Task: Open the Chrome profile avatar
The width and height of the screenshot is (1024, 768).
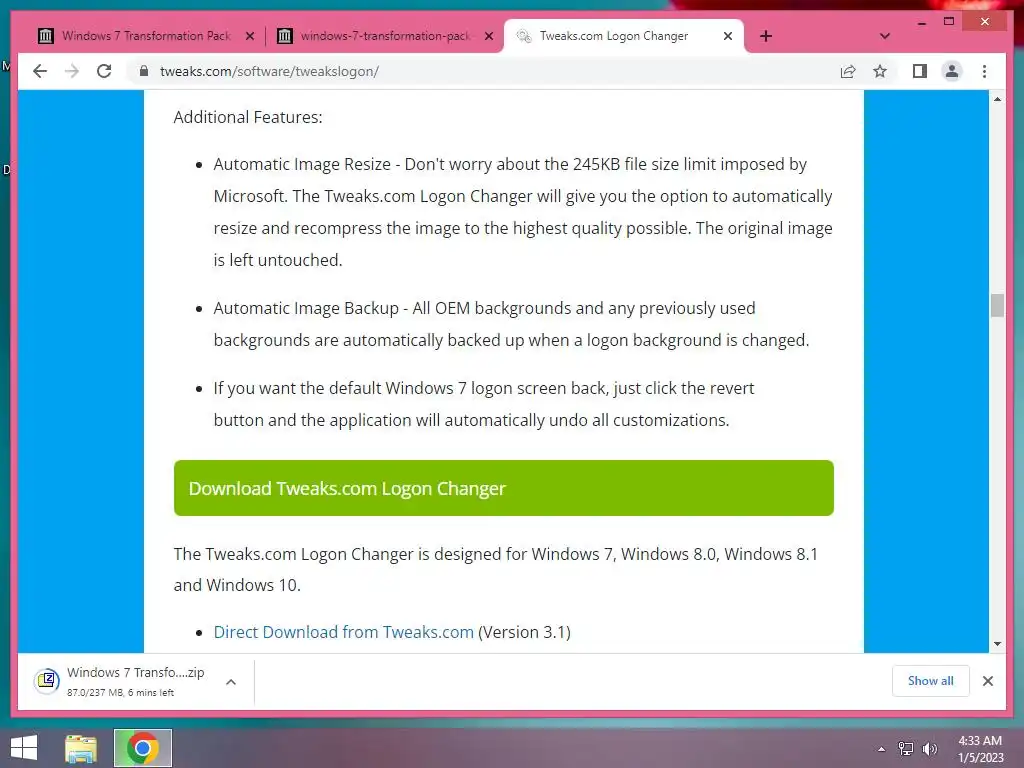Action: pos(952,71)
